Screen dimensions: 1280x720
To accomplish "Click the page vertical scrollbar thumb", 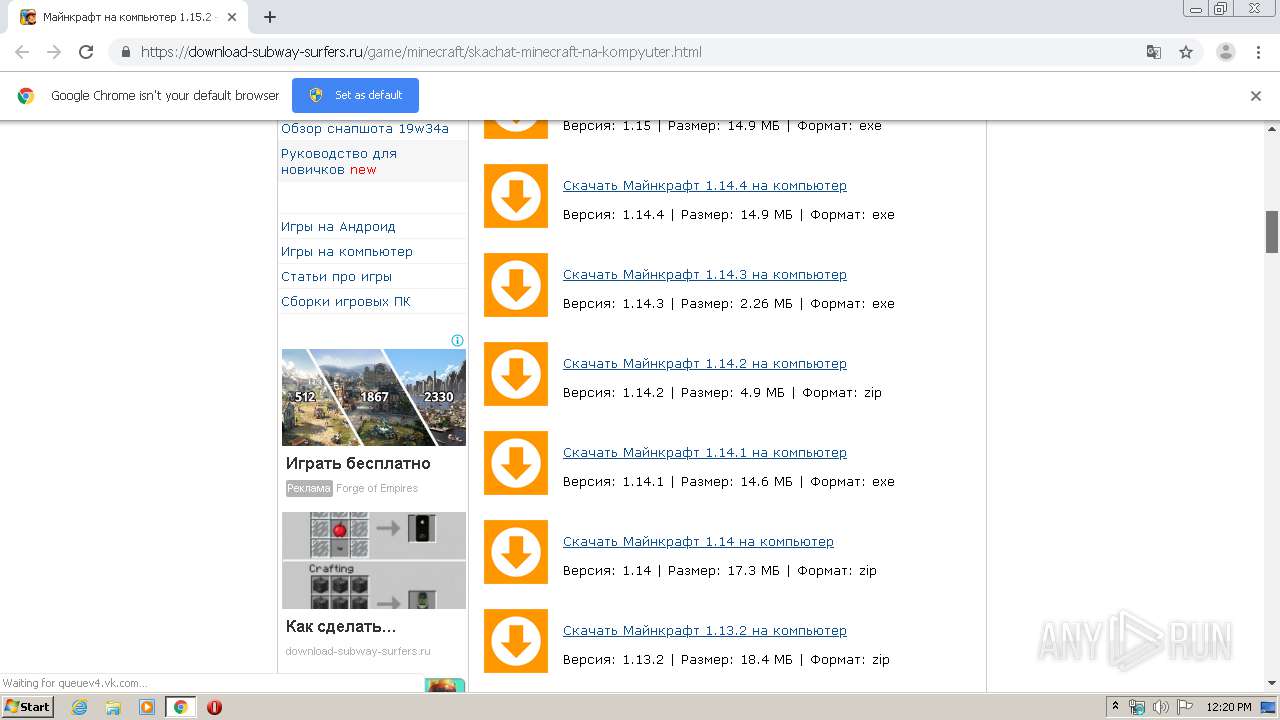I will point(1272,232).
